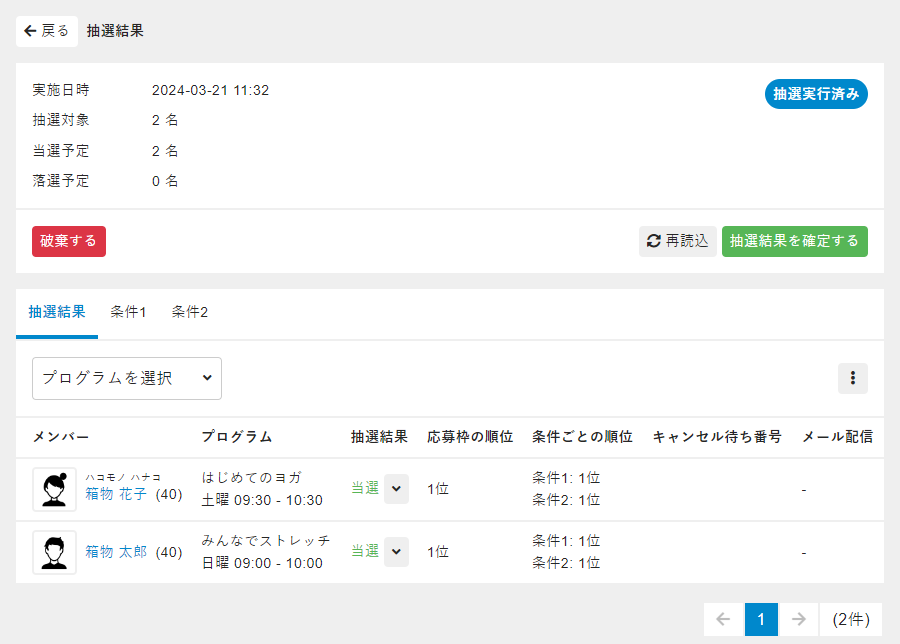
Task: Open the プログラムを選択 dropdown
Action: (127, 378)
